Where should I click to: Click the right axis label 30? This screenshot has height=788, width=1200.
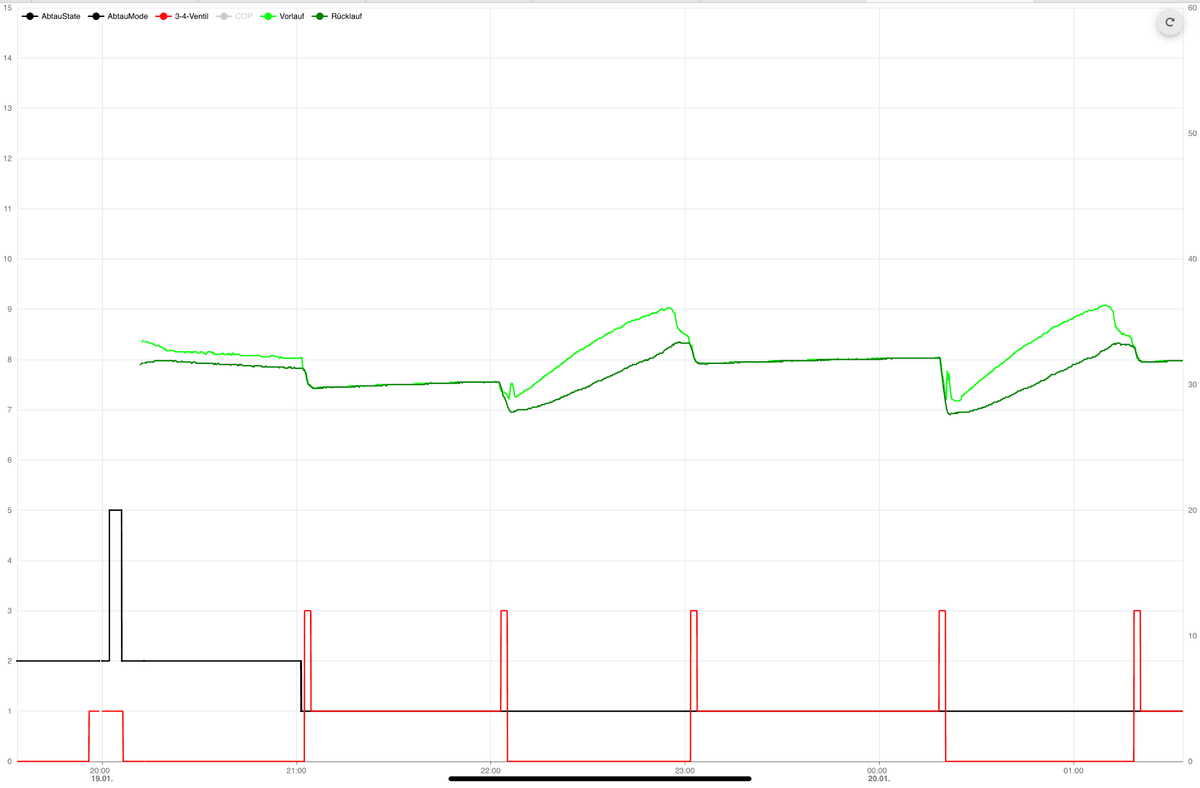click(x=1191, y=384)
